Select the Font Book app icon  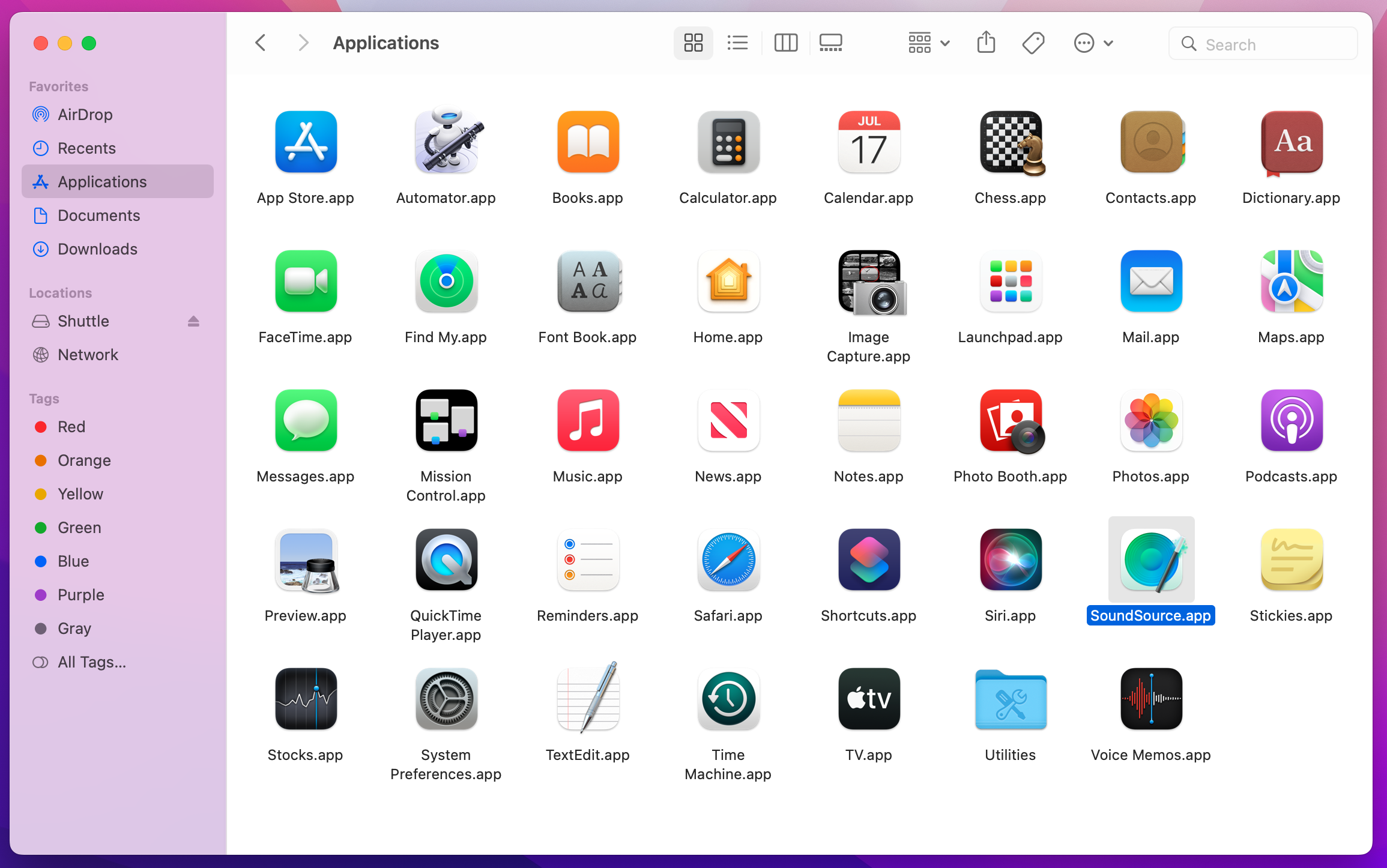[x=588, y=281]
